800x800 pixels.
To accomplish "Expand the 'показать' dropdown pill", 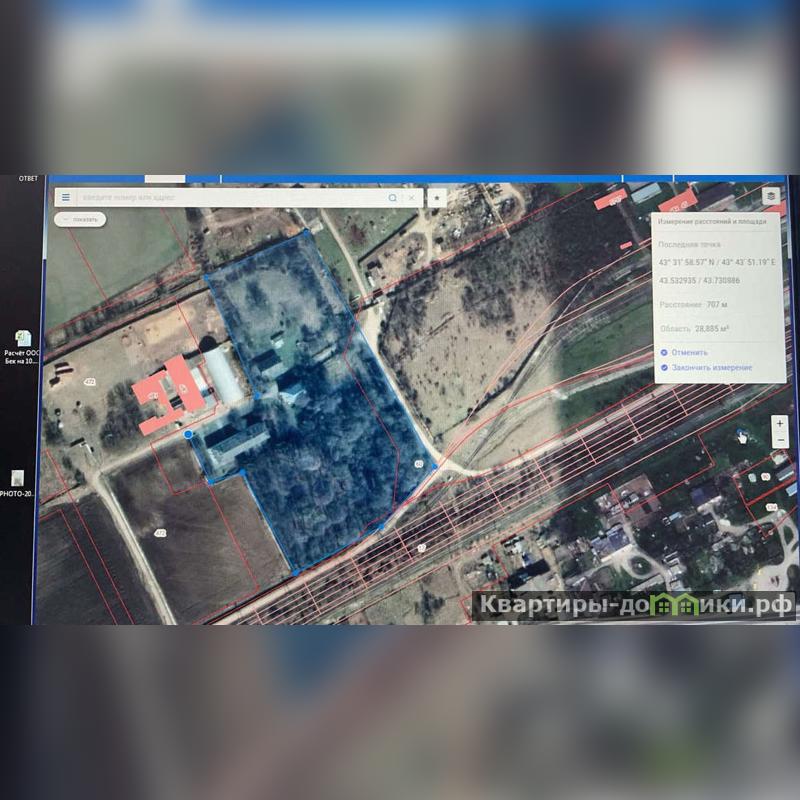I will coord(80,219).
